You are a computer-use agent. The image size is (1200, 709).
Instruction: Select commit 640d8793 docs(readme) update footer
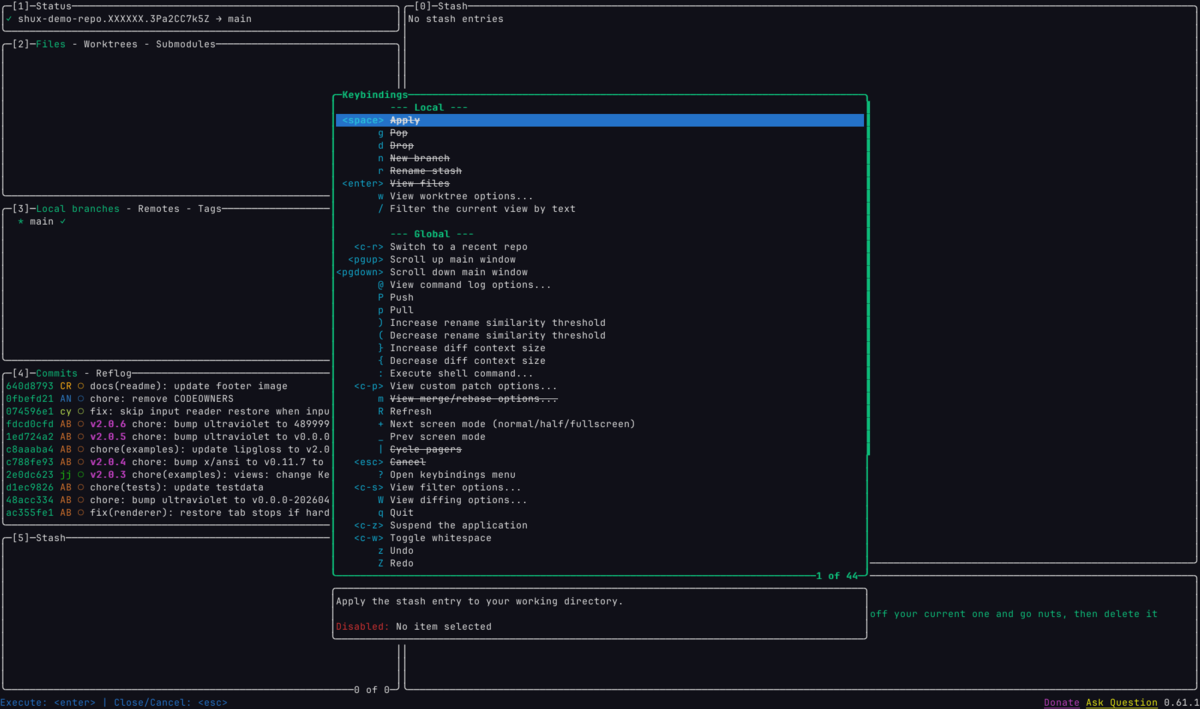tap(167, 386)
